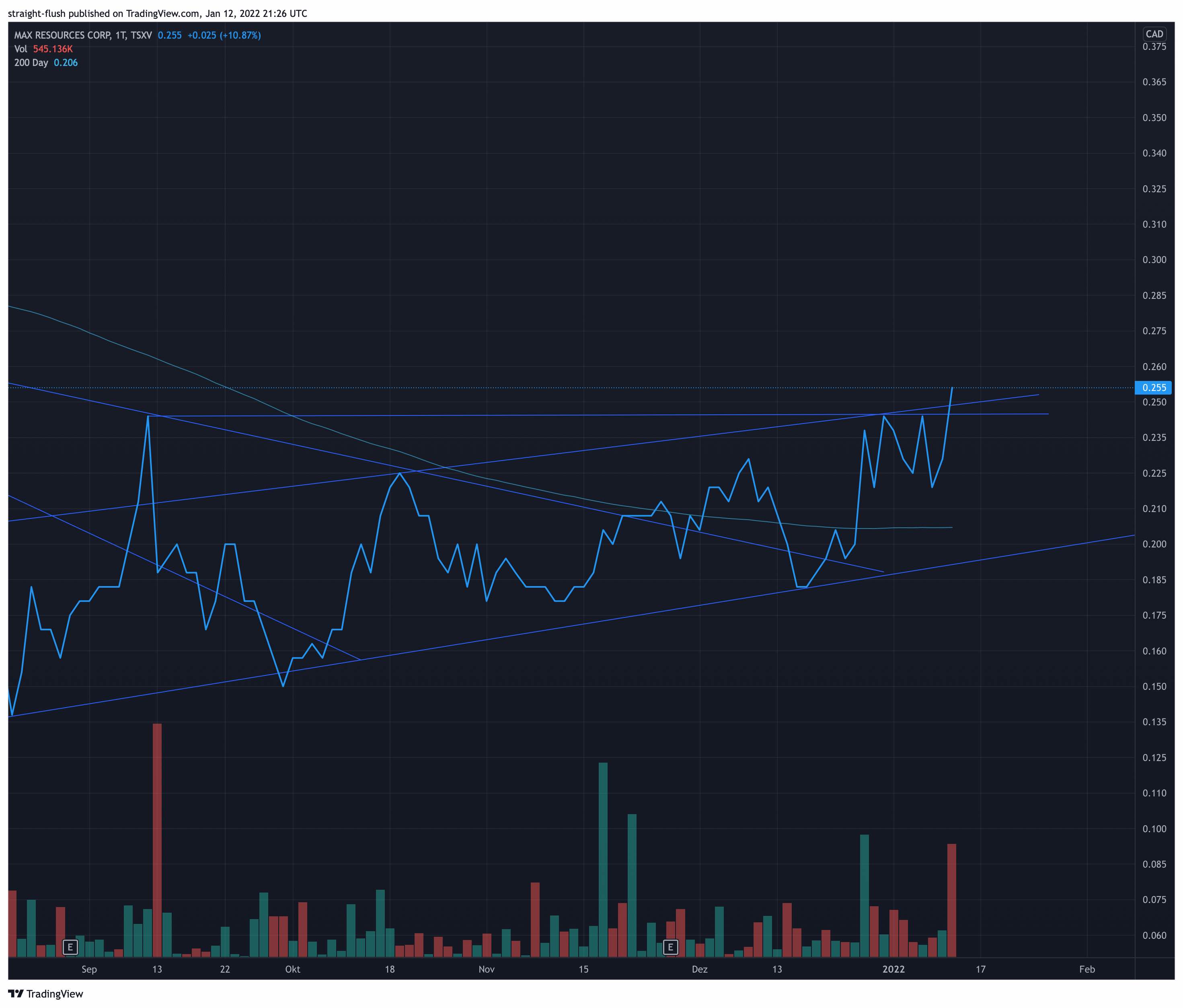Screen dimensions: 1183x1008
Task: Click the 0.060 price axis label
Action: (1154, 936)
